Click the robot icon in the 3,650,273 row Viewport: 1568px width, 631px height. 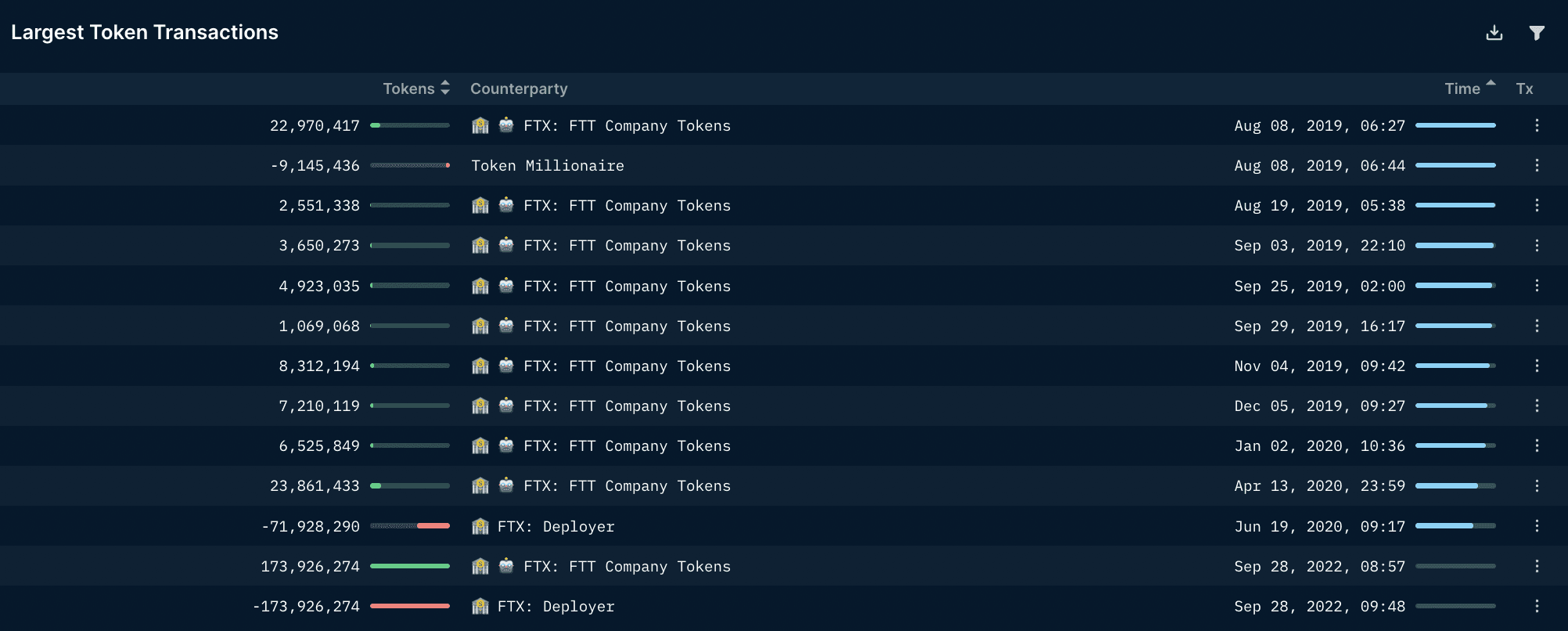coord(506,245)
